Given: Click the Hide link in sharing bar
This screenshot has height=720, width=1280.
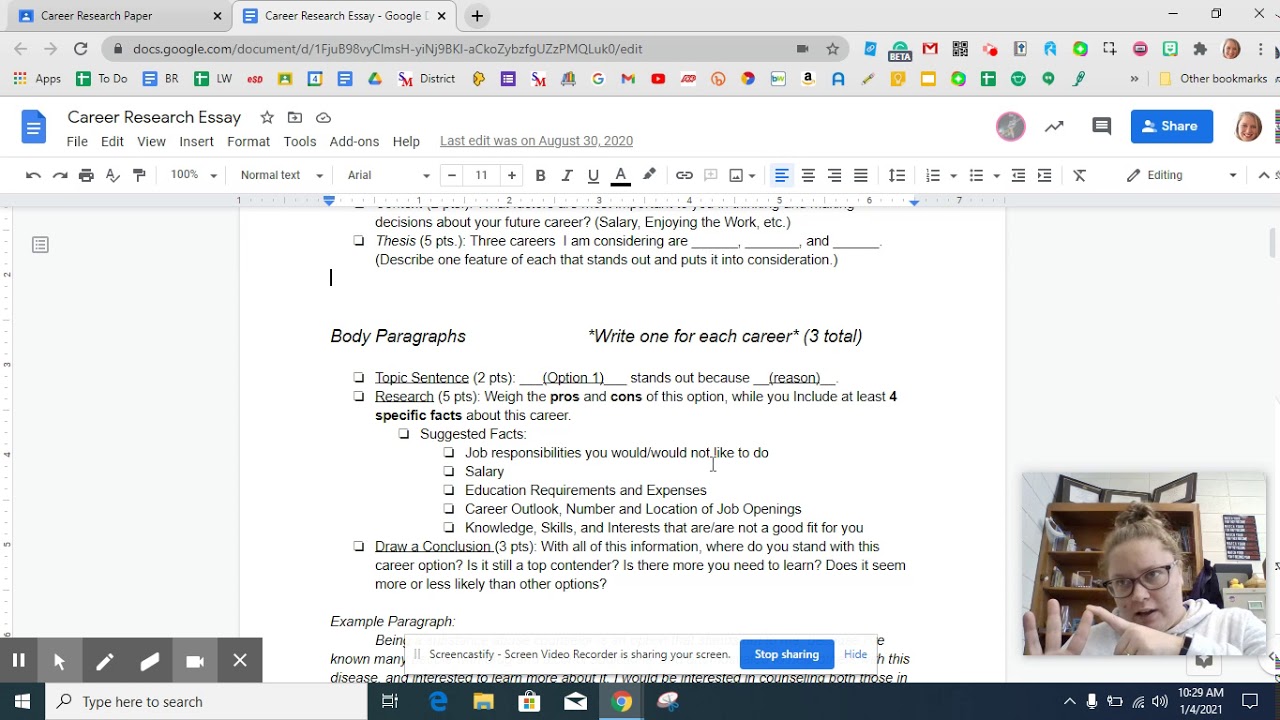Looking at the screenshot, I should (x=855, y=654).
